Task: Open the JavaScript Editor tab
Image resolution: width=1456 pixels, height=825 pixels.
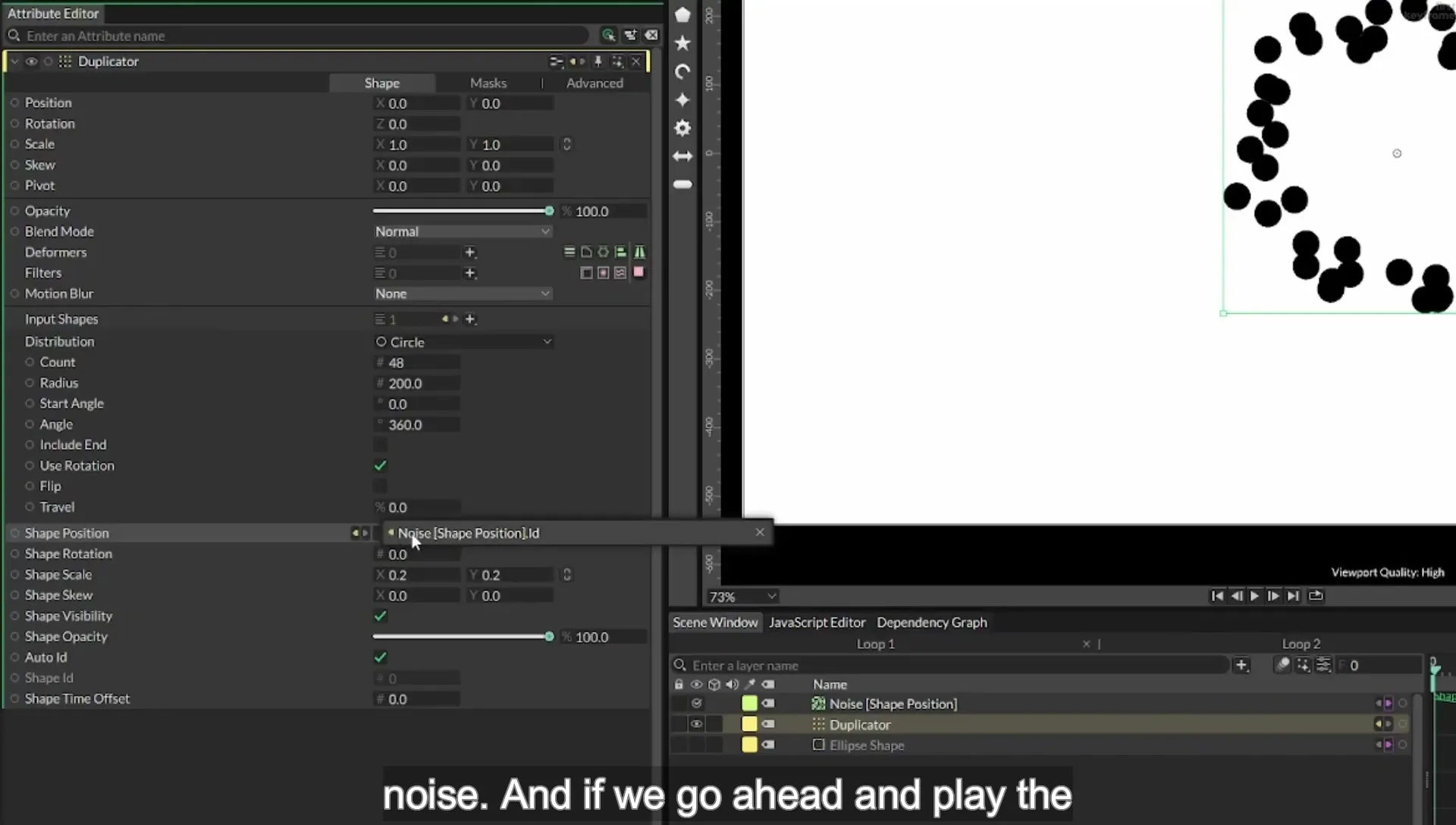Action: pos(817,623)
